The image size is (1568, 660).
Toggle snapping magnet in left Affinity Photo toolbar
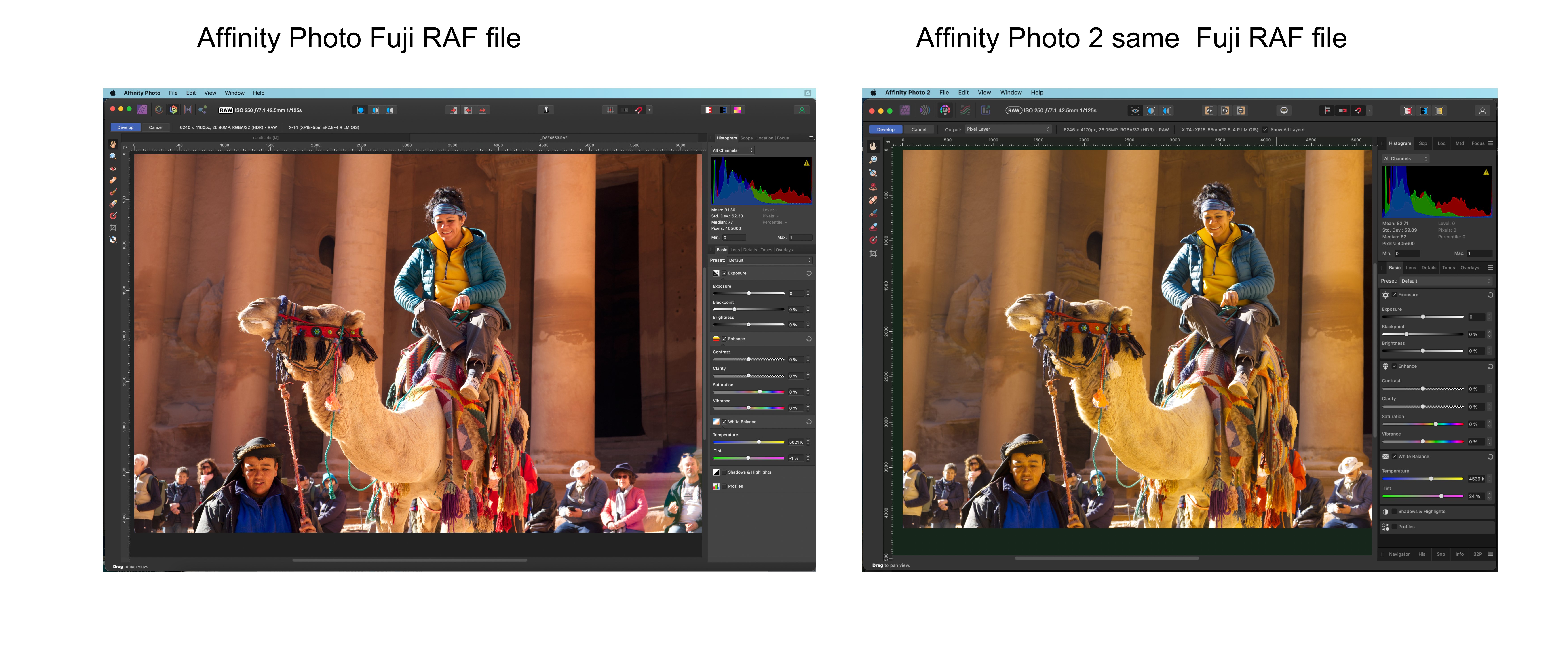[x=639, y=110]
